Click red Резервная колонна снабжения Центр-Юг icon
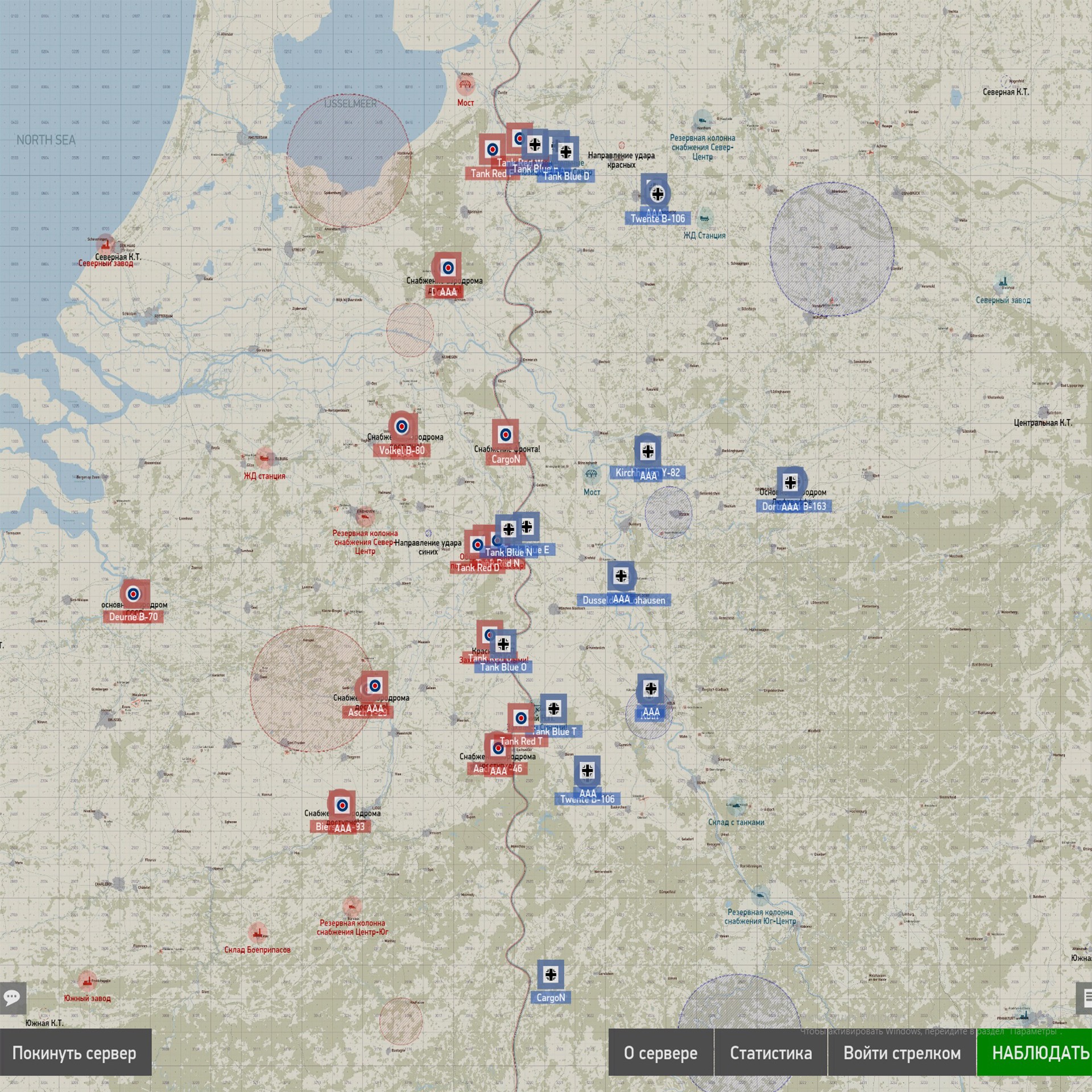The image size is (1092, 1092). click(351, 907)
